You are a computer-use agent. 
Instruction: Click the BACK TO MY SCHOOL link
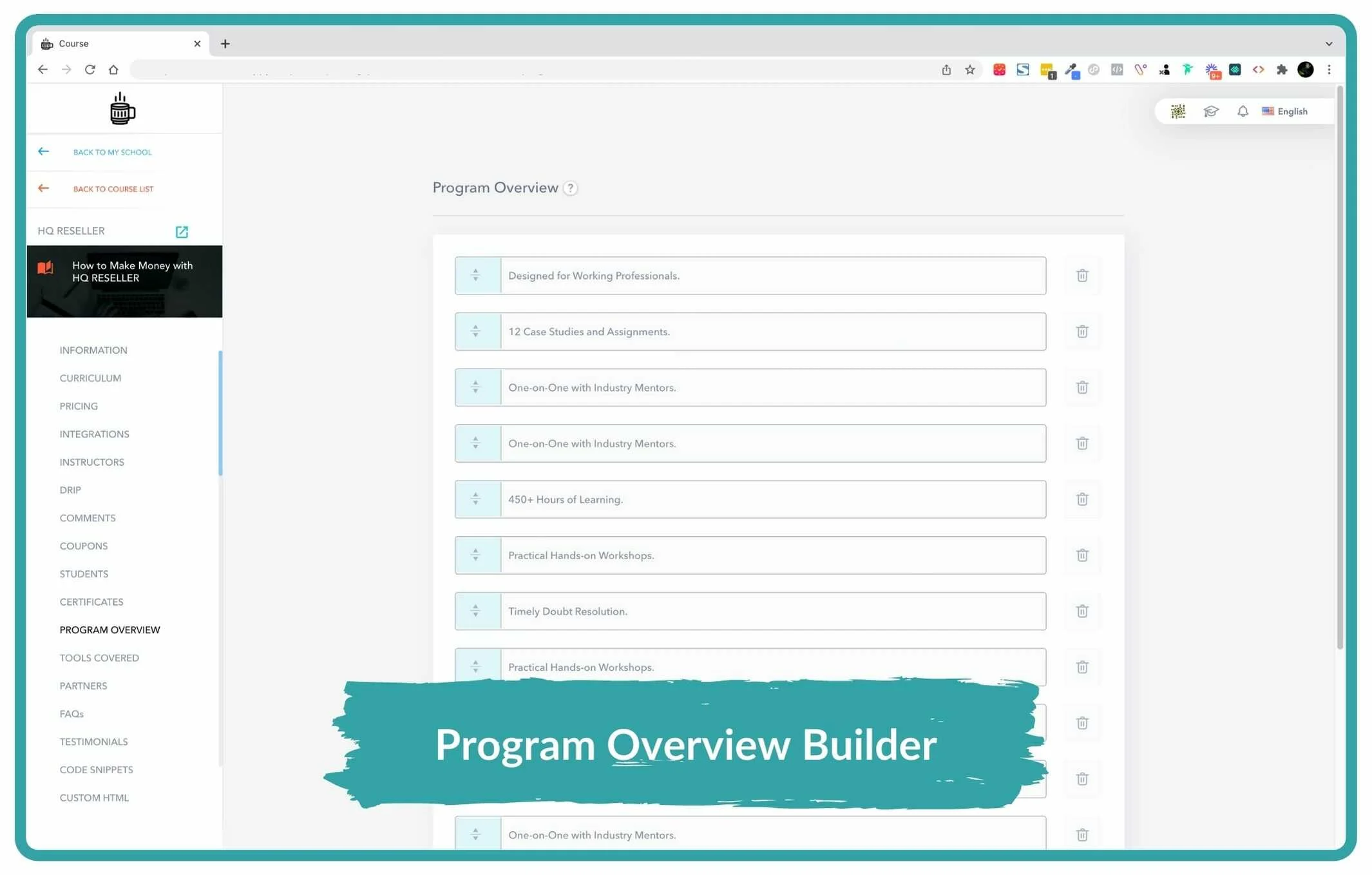click(x=112, y=152)
